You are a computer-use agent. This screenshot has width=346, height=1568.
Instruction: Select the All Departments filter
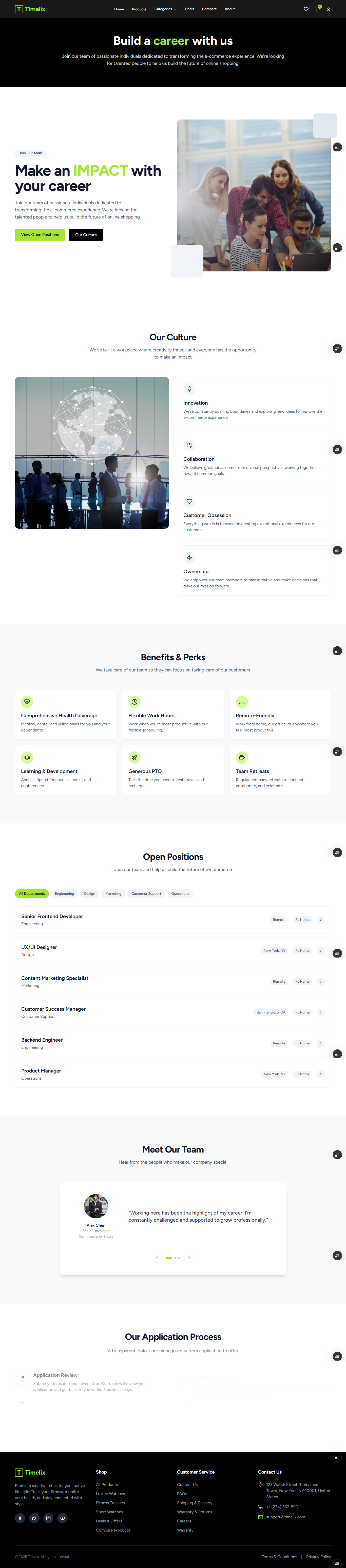point(32,894)
